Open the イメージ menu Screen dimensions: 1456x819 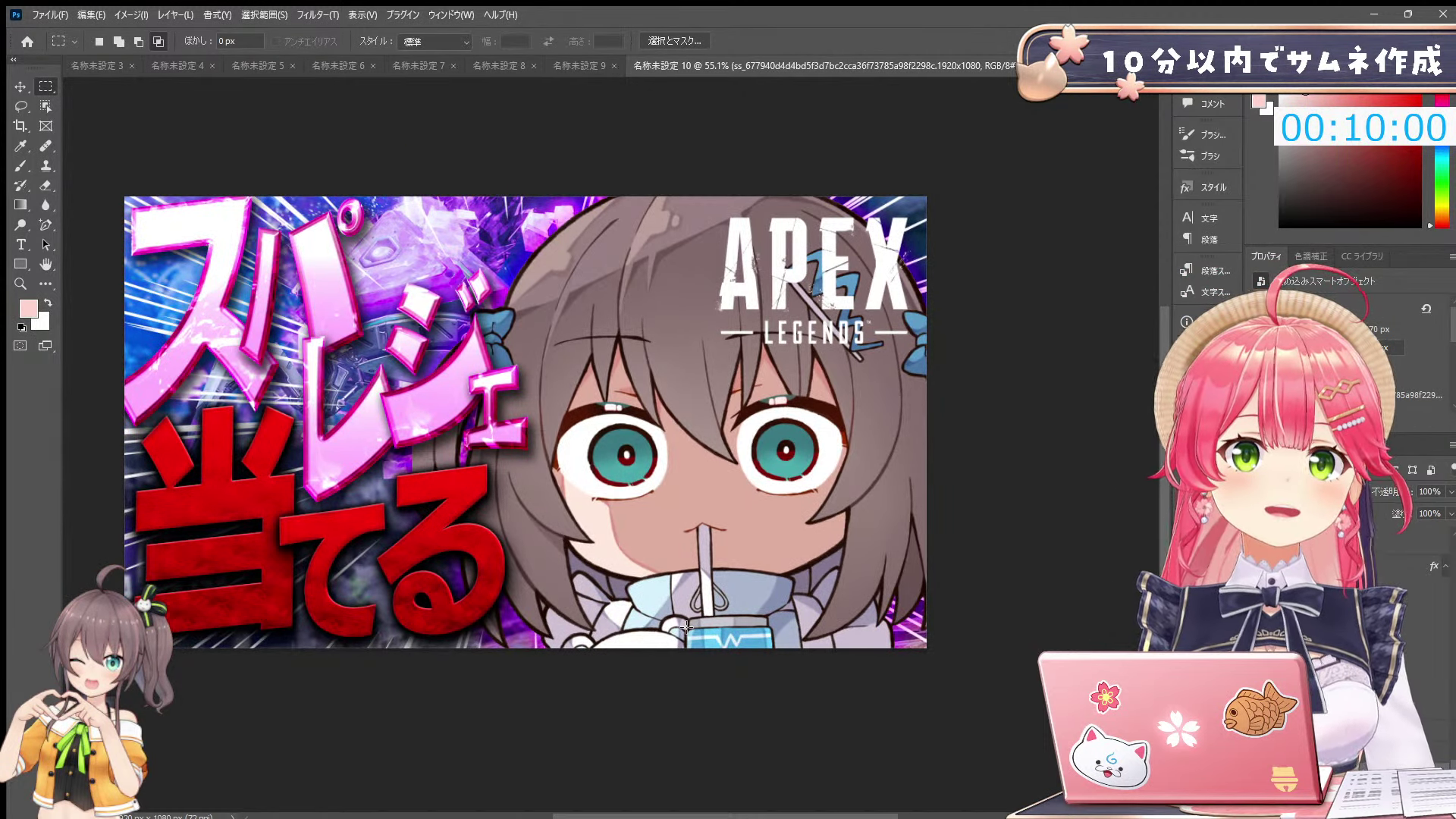click(130, 15)
